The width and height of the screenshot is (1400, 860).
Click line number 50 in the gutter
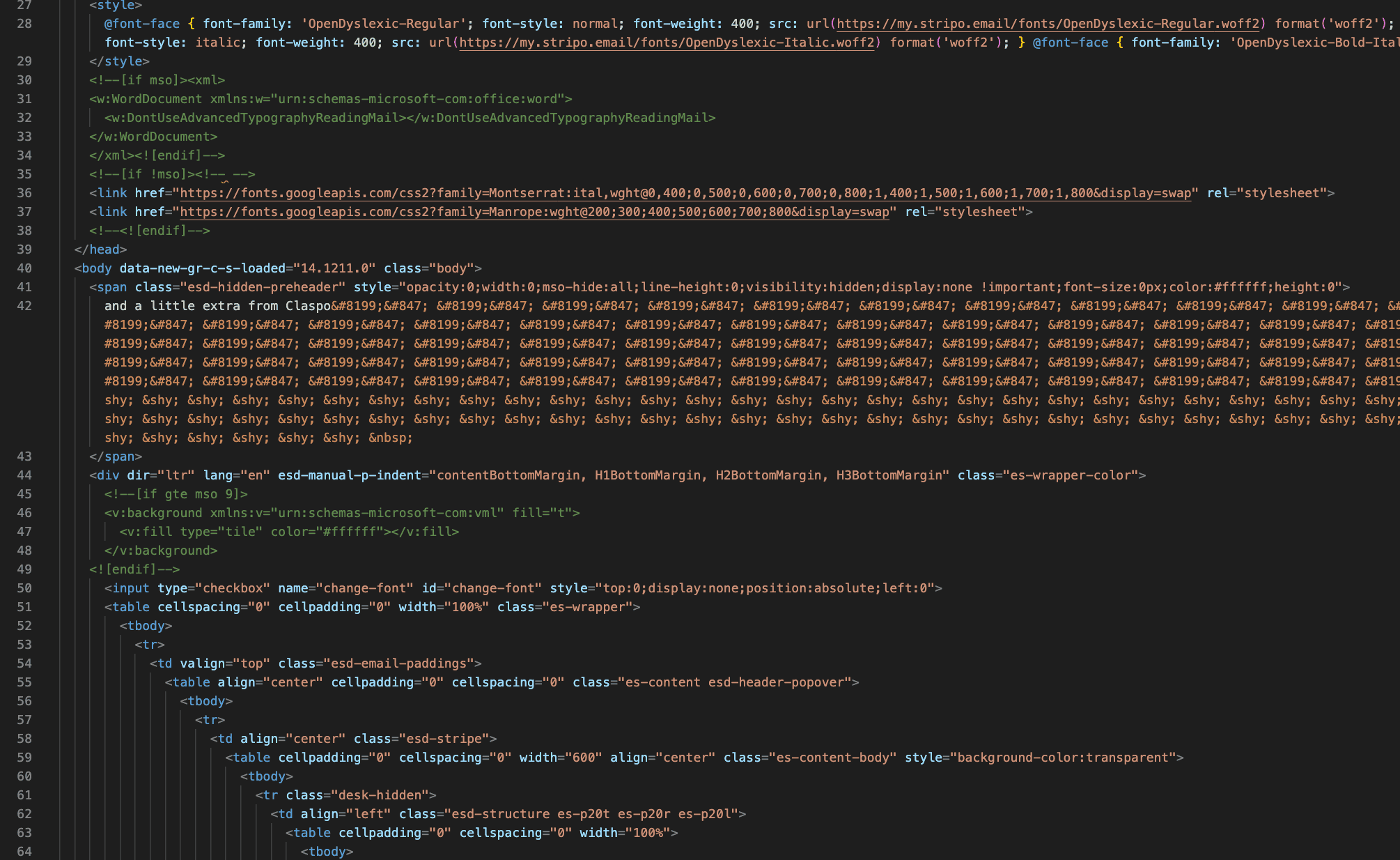click(24, 588)
